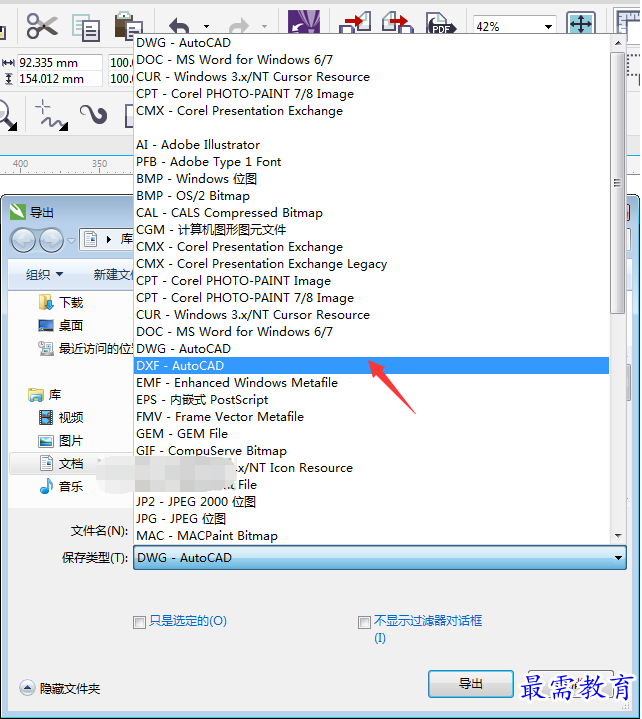
Task: Click the hide folders toggle button
Action: pyautogui.click(x=27, y=688)
